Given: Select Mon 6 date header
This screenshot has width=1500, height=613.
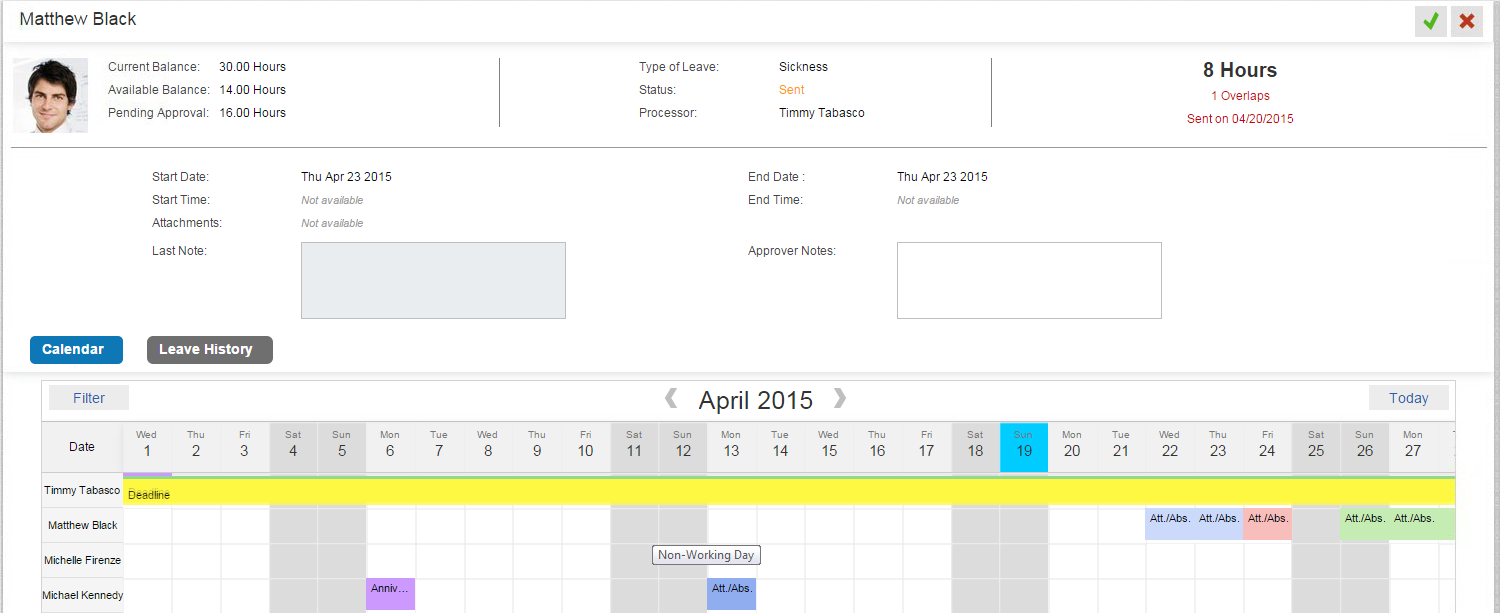Looking at the screenshot, I should coord(390,447).
